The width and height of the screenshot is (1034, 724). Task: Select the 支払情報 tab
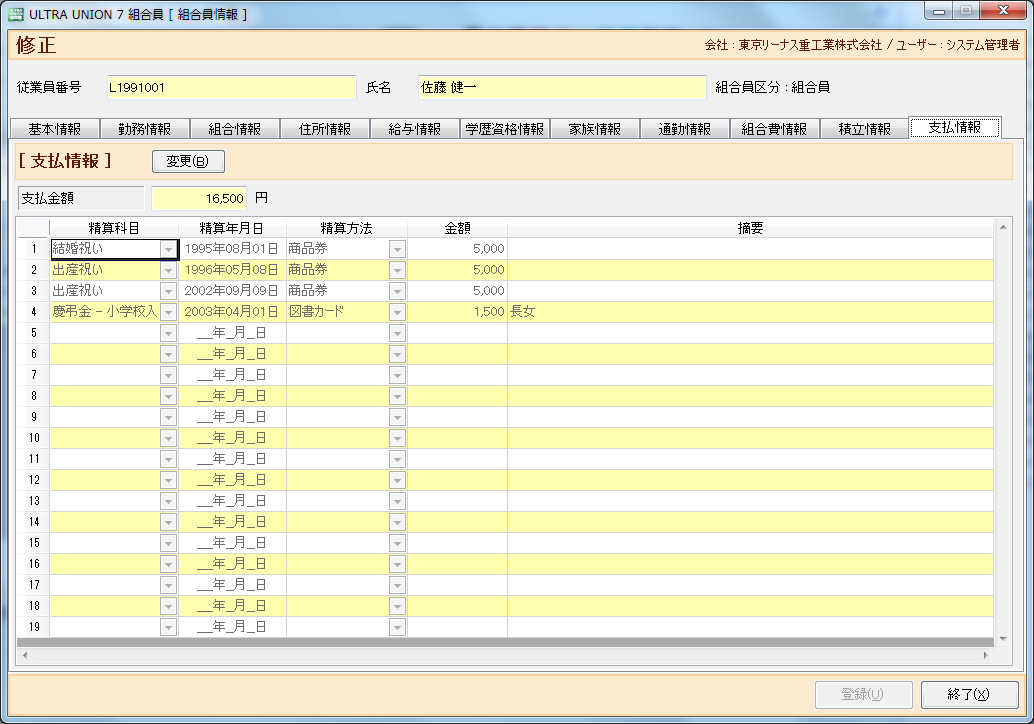(955, 127)
